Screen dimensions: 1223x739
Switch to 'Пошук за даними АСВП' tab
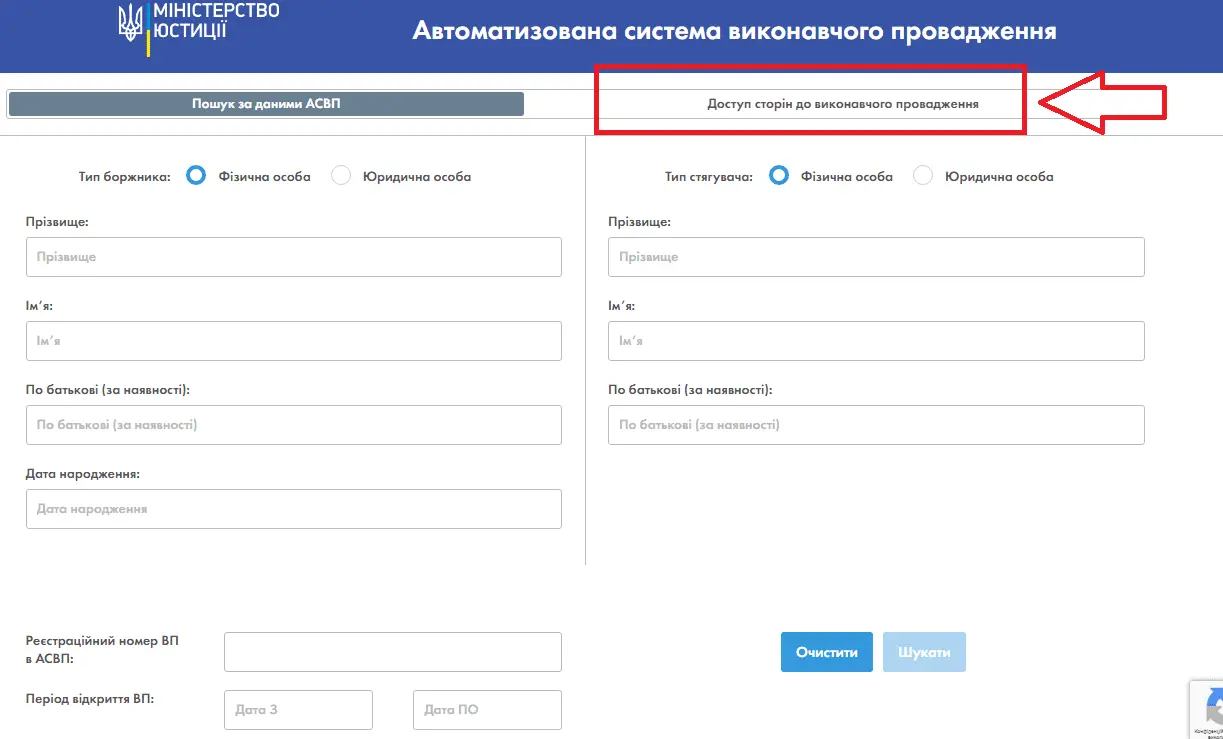[x=266, y=104]
